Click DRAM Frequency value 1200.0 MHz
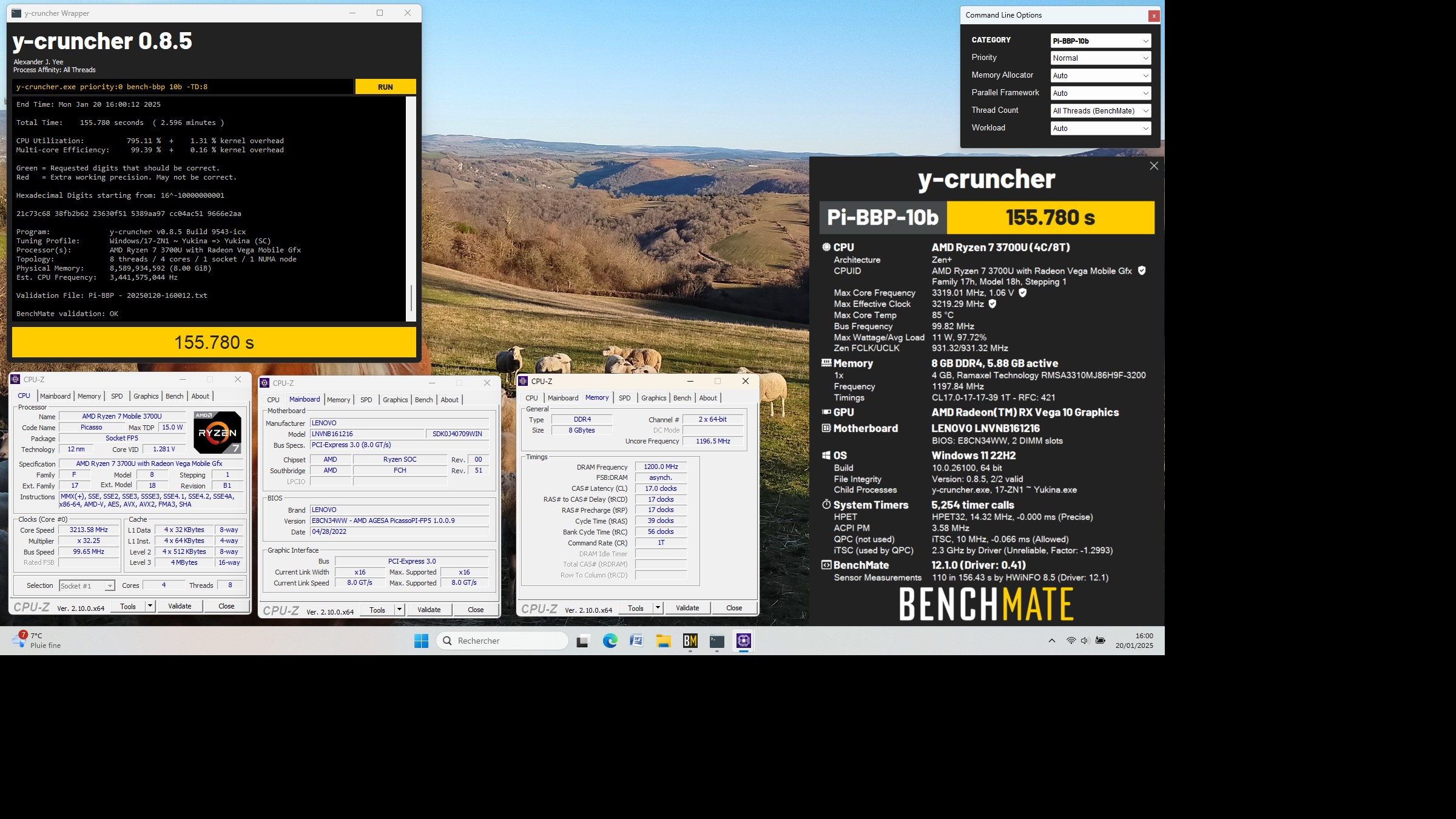The image size is (1456, 819). [x=661, y=467]
